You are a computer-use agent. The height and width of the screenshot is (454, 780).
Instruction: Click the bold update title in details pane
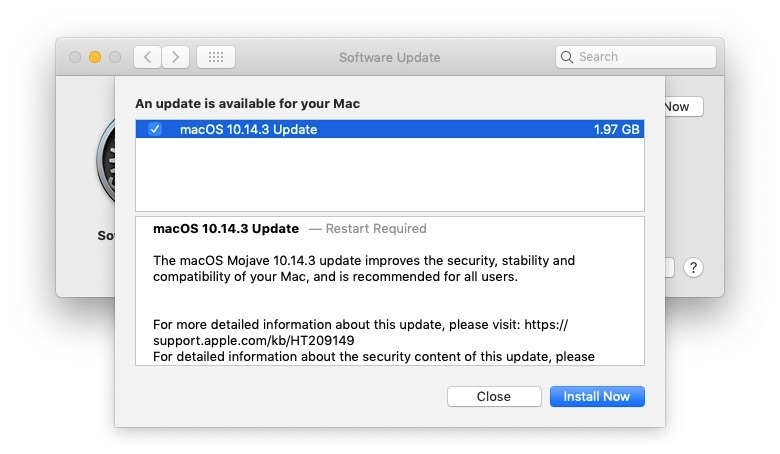click(x=226, y=228)
